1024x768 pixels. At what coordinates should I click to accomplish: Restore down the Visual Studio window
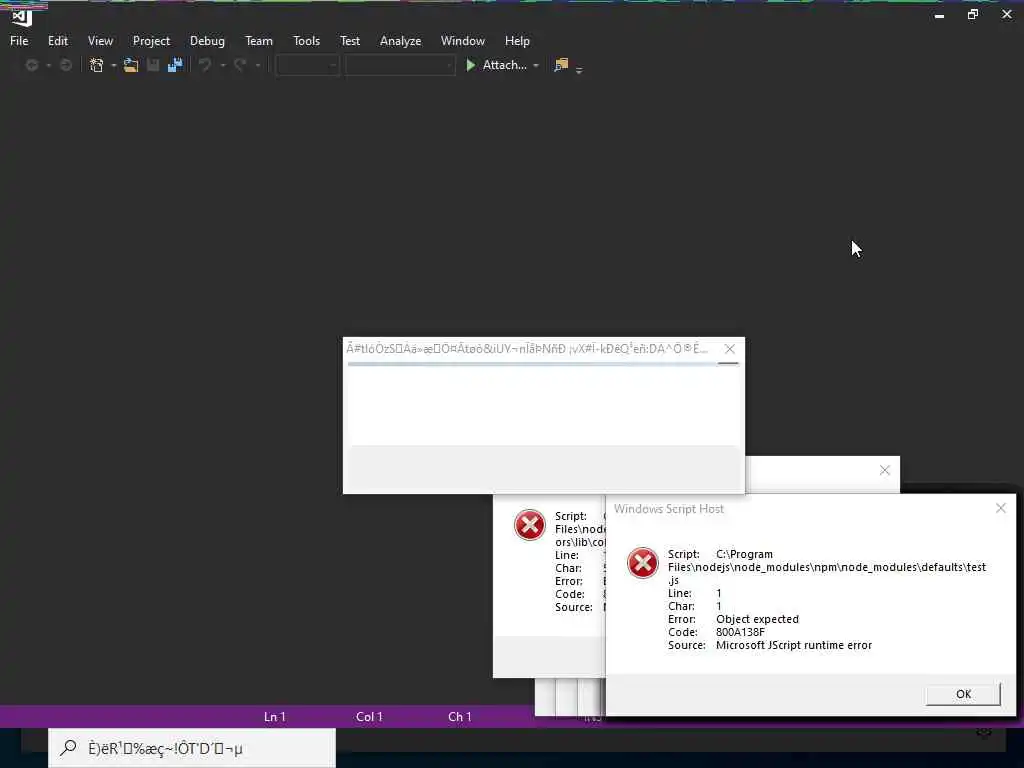[x=972, y=14]
